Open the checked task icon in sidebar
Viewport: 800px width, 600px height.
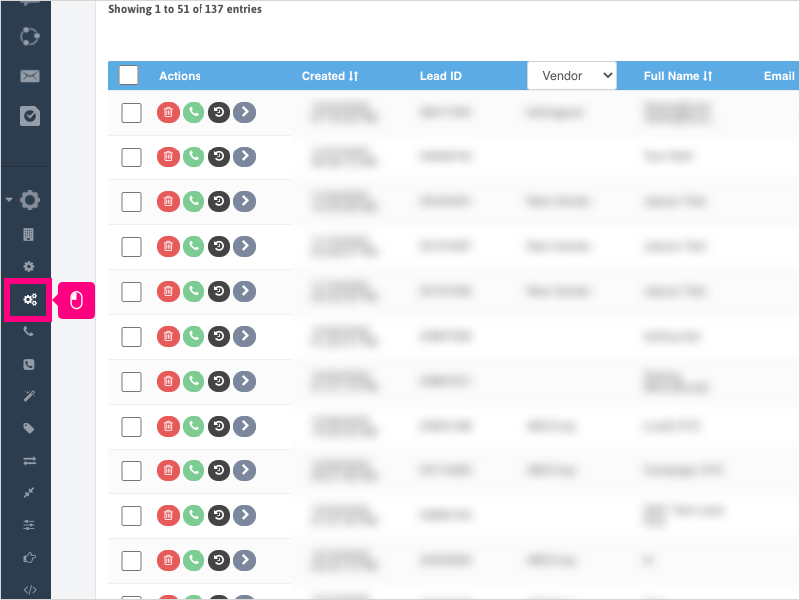pyautogui.click(x=30, y=116)
